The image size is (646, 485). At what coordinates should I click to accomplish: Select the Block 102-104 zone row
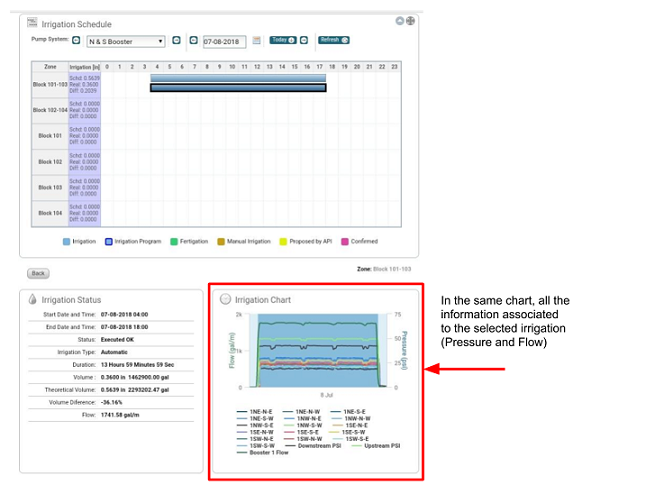[49, 109]
